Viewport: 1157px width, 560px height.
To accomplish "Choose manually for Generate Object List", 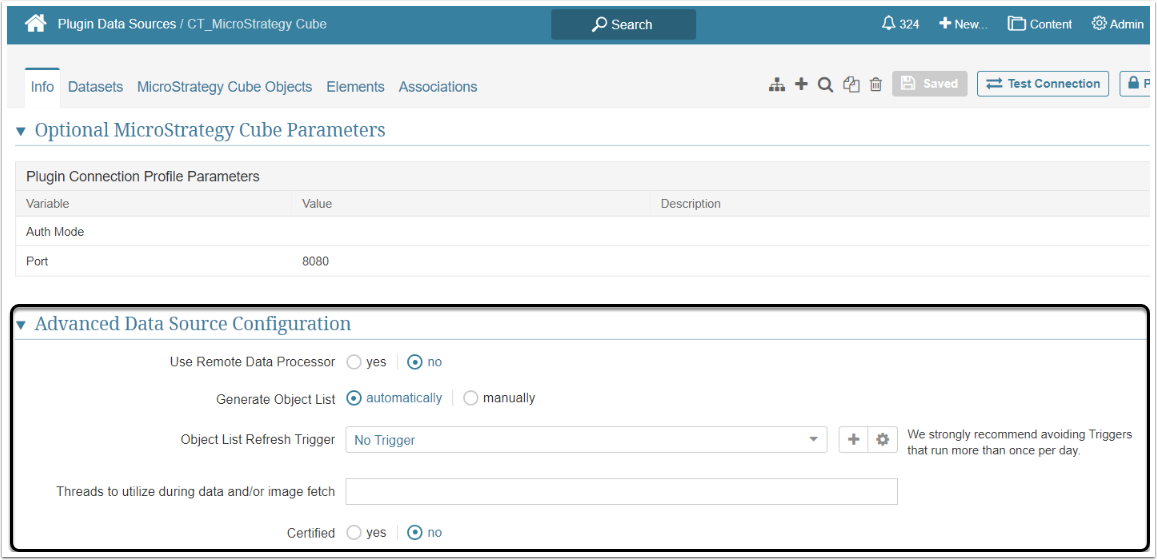I will (x=471, y=398).
